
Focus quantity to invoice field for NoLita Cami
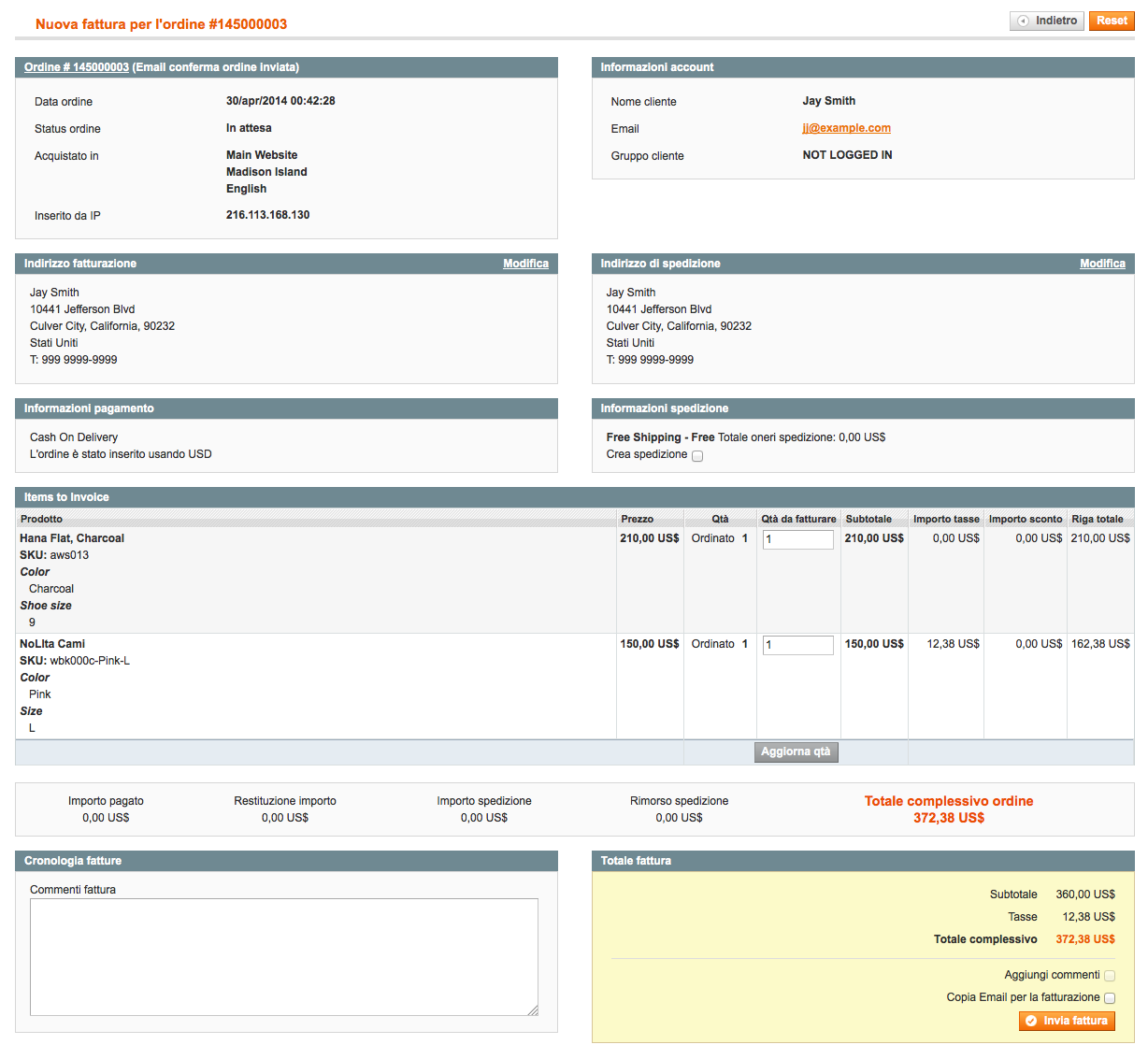pos(797,645)
